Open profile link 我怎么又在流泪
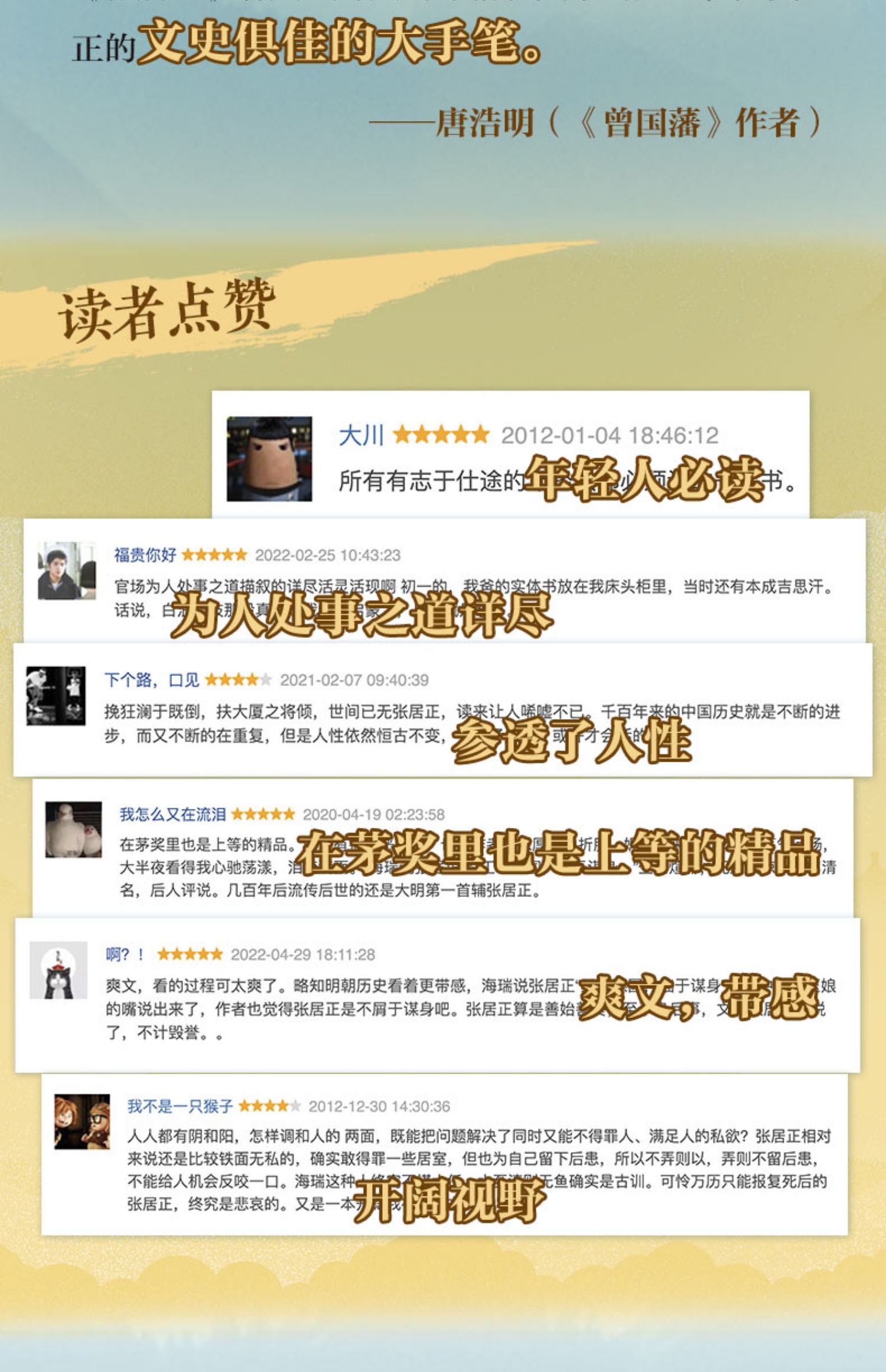 pyautogui.click(x=173, y=815)
